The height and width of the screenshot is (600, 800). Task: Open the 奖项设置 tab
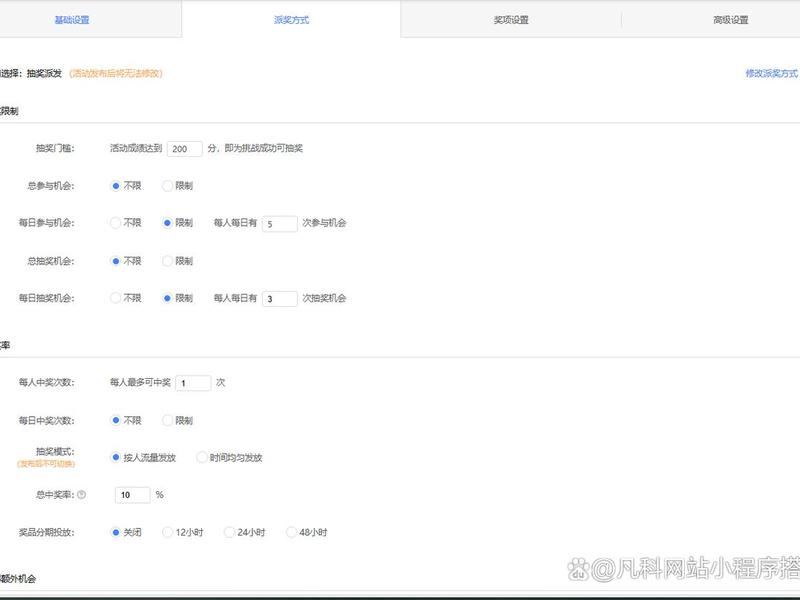tap(511, 20)
